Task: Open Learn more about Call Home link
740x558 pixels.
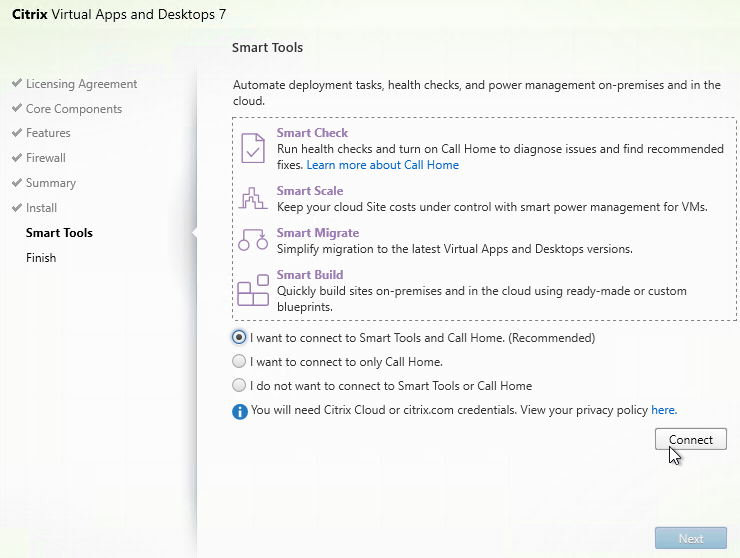Action: [383, 165]
